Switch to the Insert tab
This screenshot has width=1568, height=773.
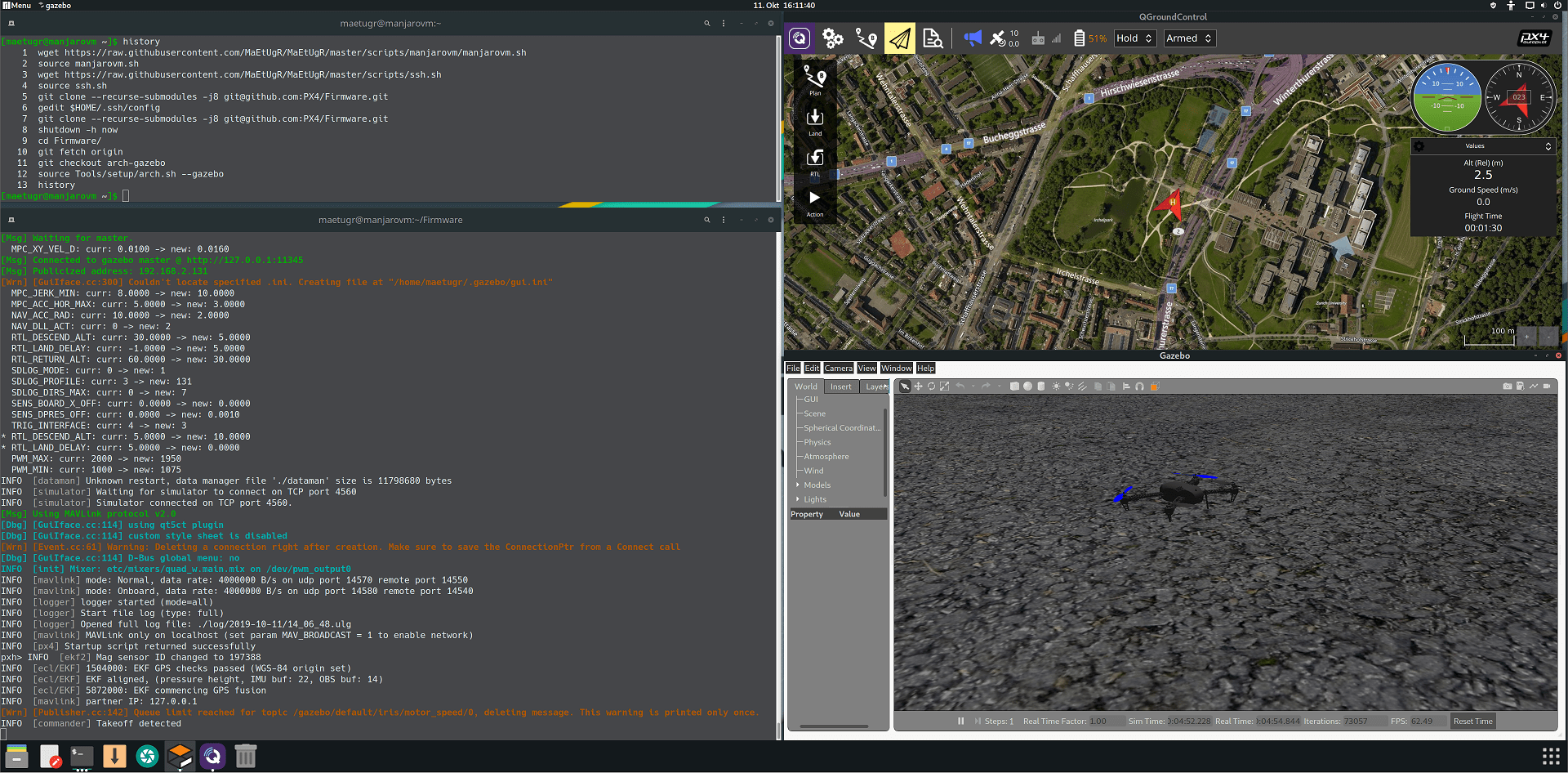(840, 386)
